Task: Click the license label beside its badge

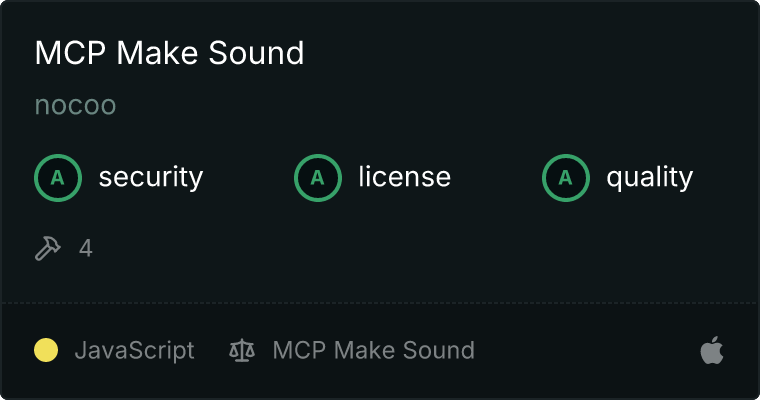Action: tap(405, 176)
